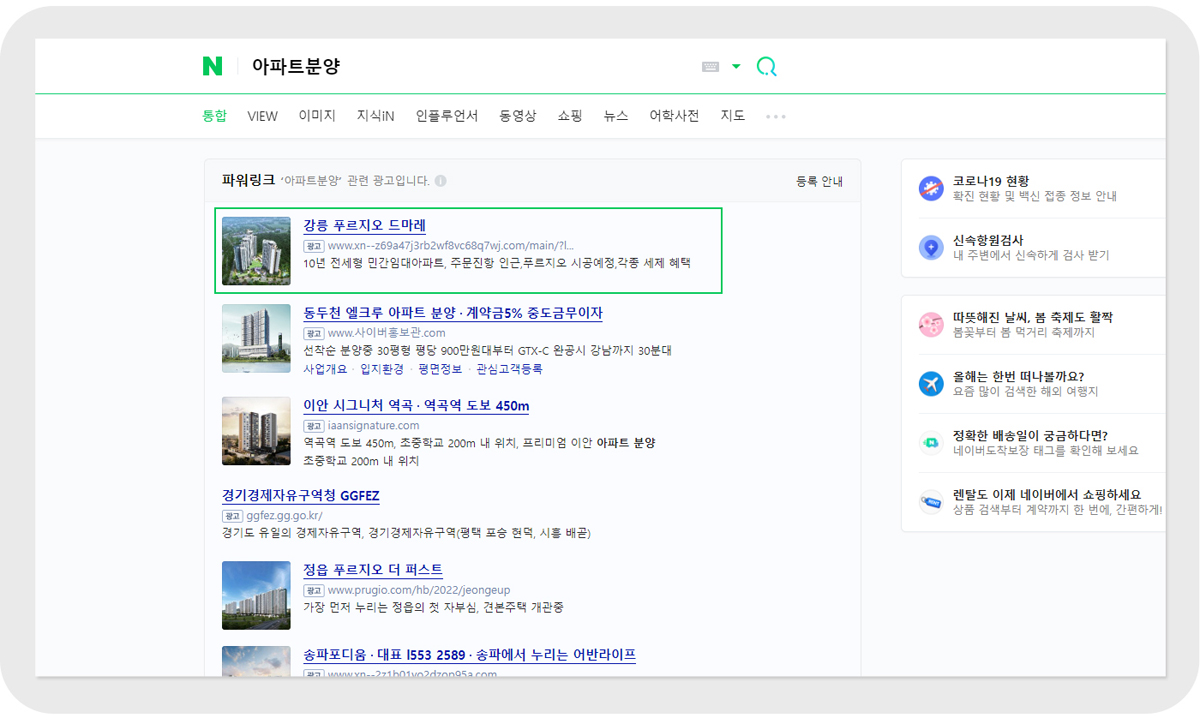The width and height of the screenshot is (1200, 724).
Task: Click the 정읍 푸르지오 thumbnail image
Action: coord(256,595)
